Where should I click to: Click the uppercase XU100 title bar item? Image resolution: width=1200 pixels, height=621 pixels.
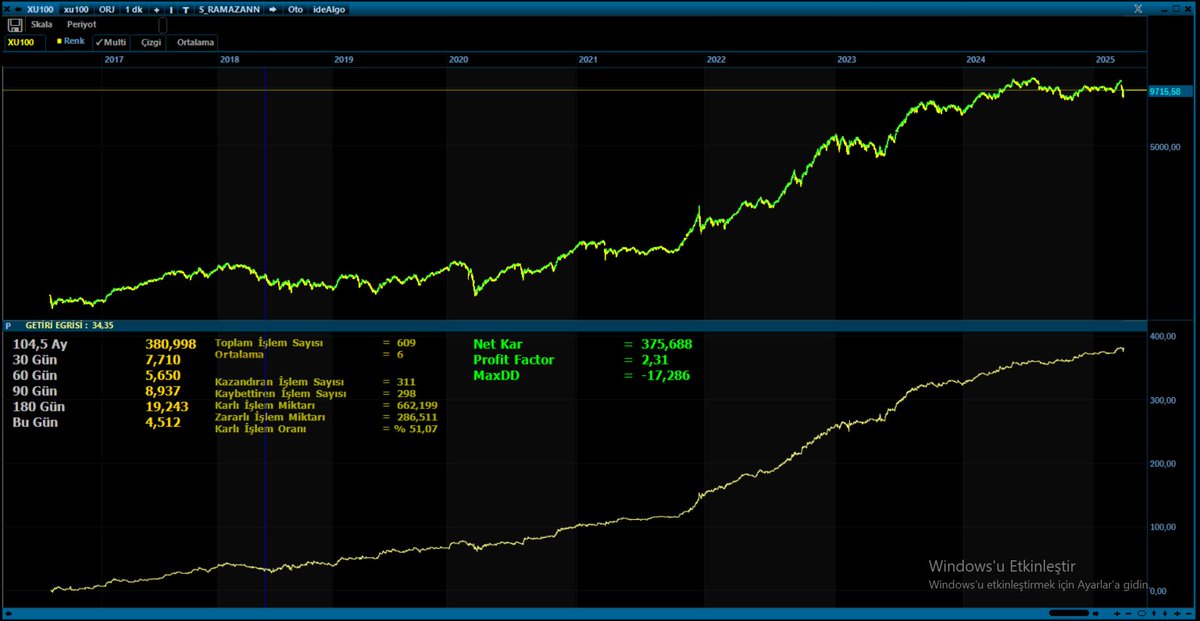tap(41, 9)
